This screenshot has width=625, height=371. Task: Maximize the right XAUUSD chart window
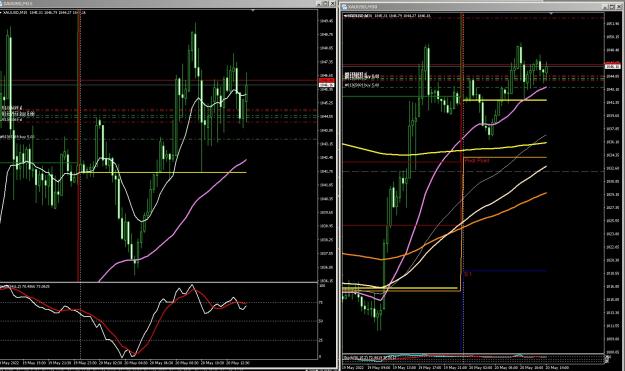pos(611,6)
